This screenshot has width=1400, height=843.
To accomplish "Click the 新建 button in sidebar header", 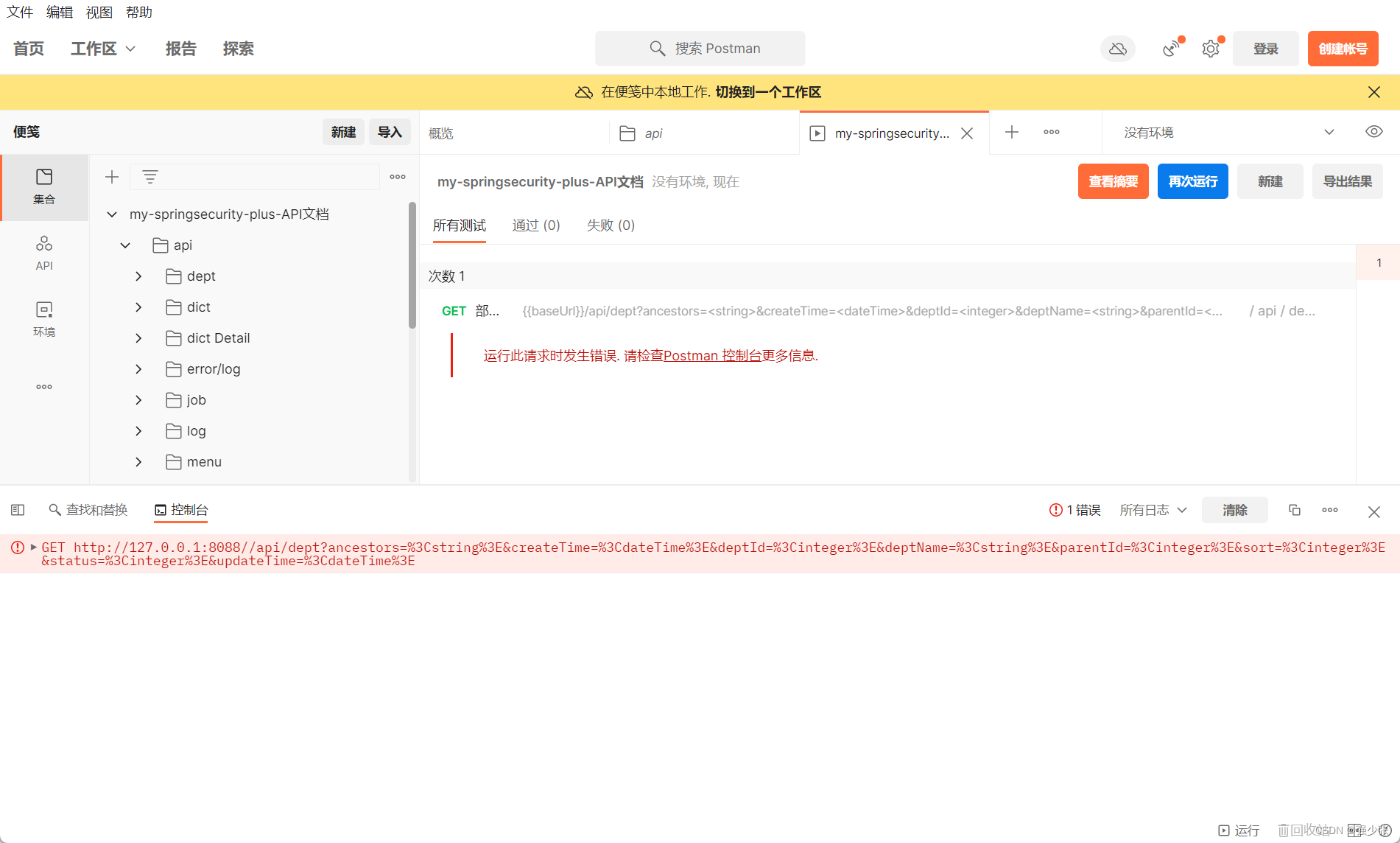I will (343, 132).
